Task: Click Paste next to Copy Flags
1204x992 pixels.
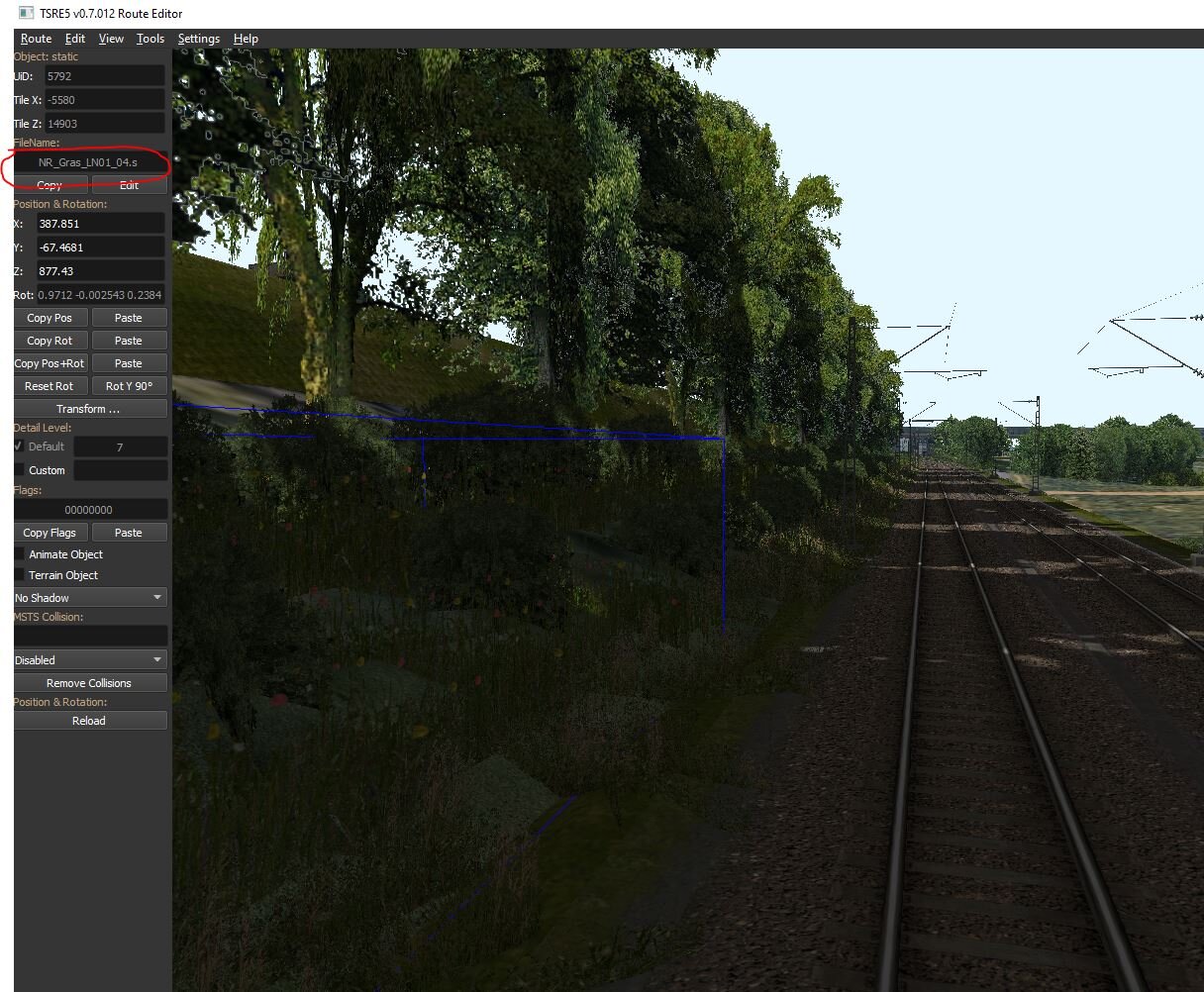Action: coord(129,533)
